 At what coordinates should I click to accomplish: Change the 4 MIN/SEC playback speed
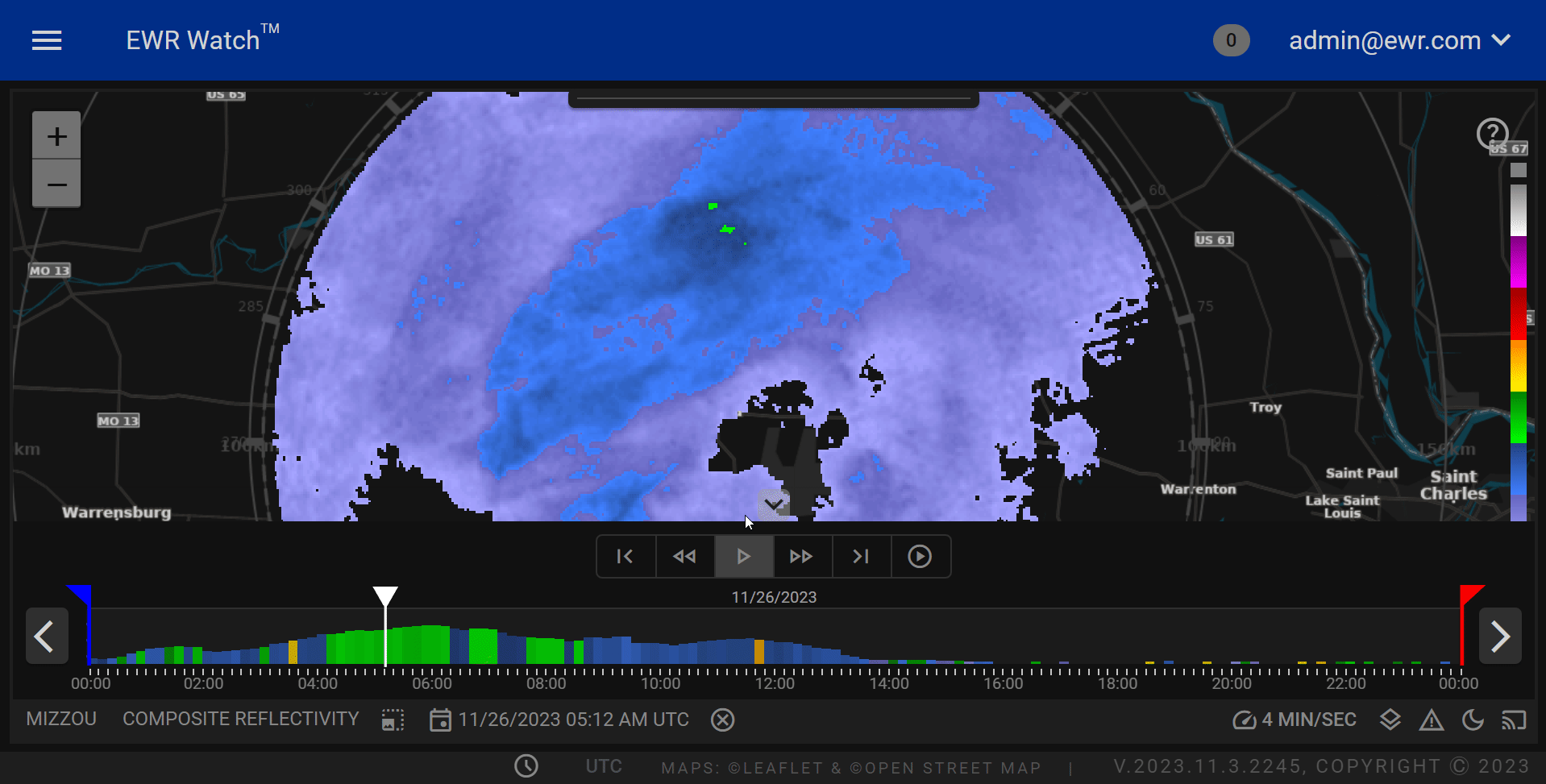[x=1295, y=720]
